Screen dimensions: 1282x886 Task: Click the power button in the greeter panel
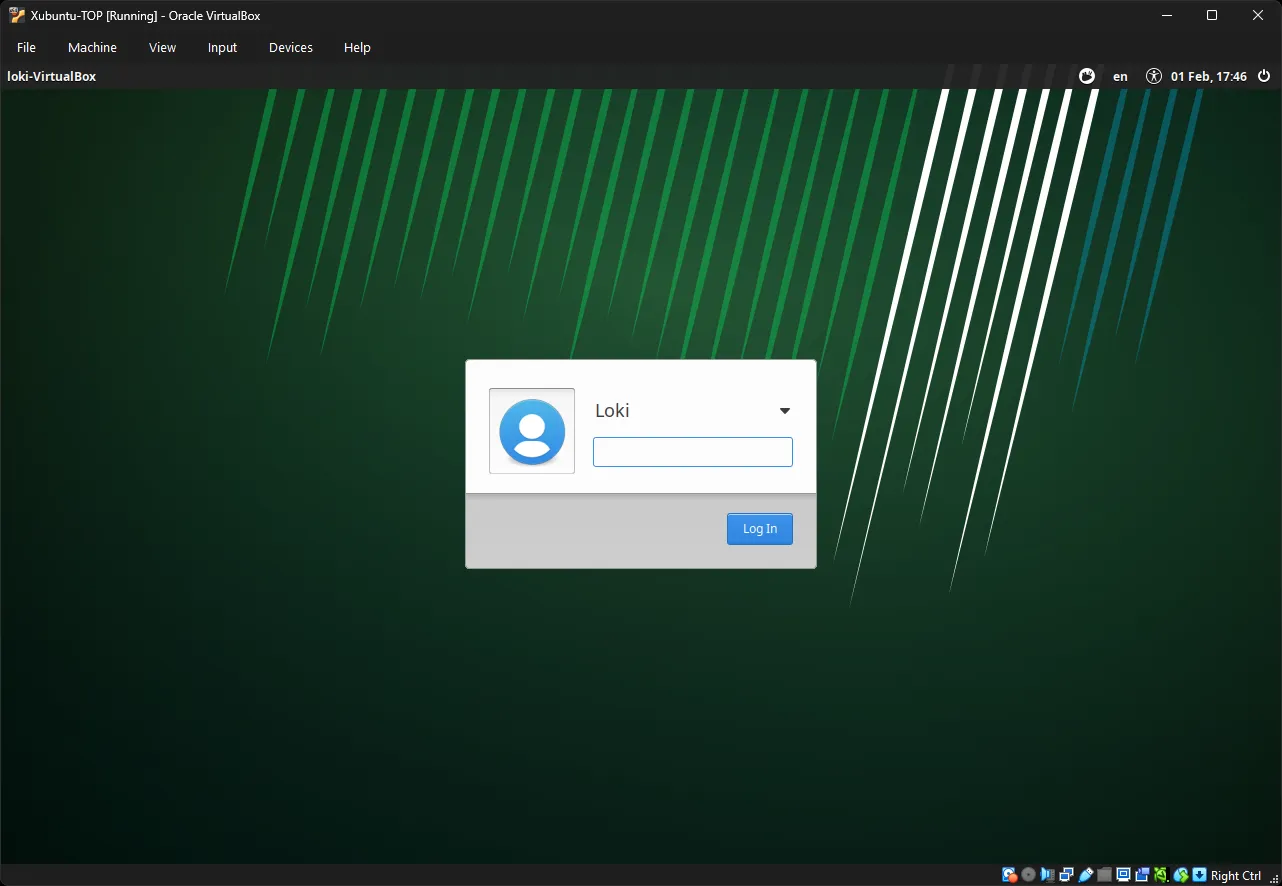point(1263,75)
